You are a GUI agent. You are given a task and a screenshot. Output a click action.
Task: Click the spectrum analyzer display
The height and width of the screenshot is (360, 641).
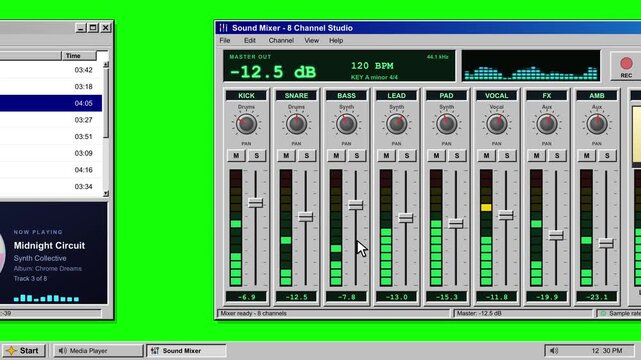tap(531, 66)
